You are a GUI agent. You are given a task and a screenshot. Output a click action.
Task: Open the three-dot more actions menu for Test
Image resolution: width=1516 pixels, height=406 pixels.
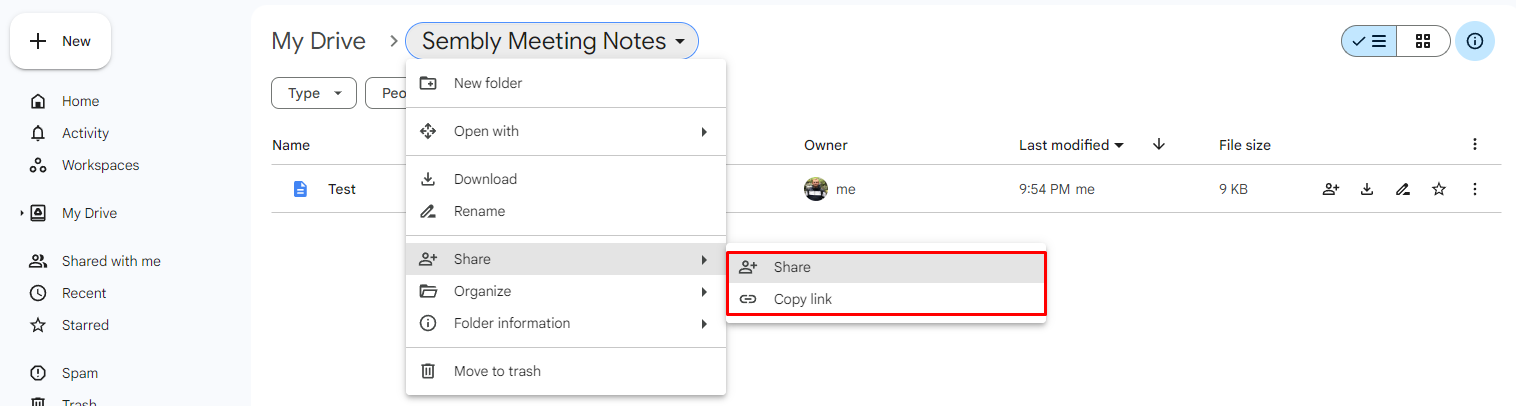[1475, 189]
